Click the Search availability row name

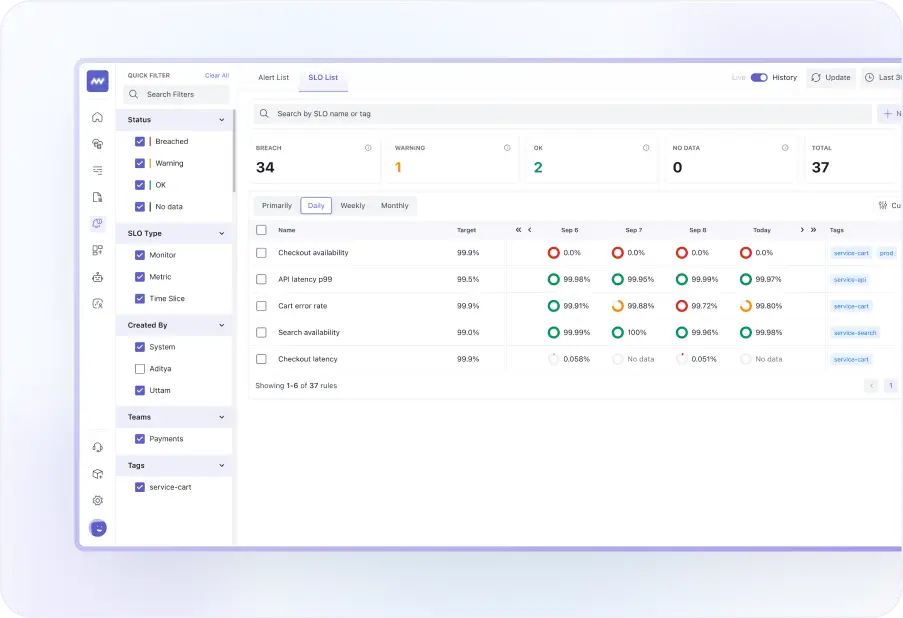[x=309, y=332]
